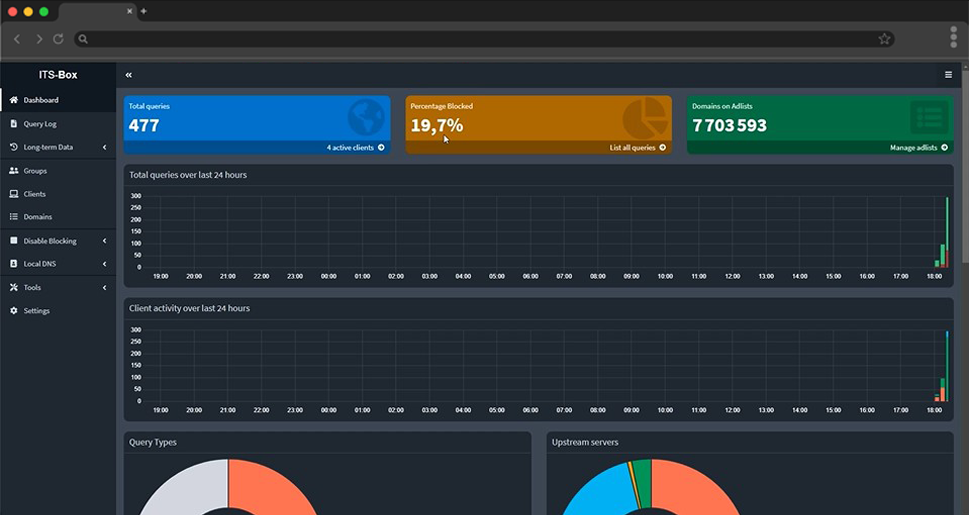Screen dimensions: 969x515
Task: Click the Query Log file icon
Action: pyautogui.click(x=14, y=124)
